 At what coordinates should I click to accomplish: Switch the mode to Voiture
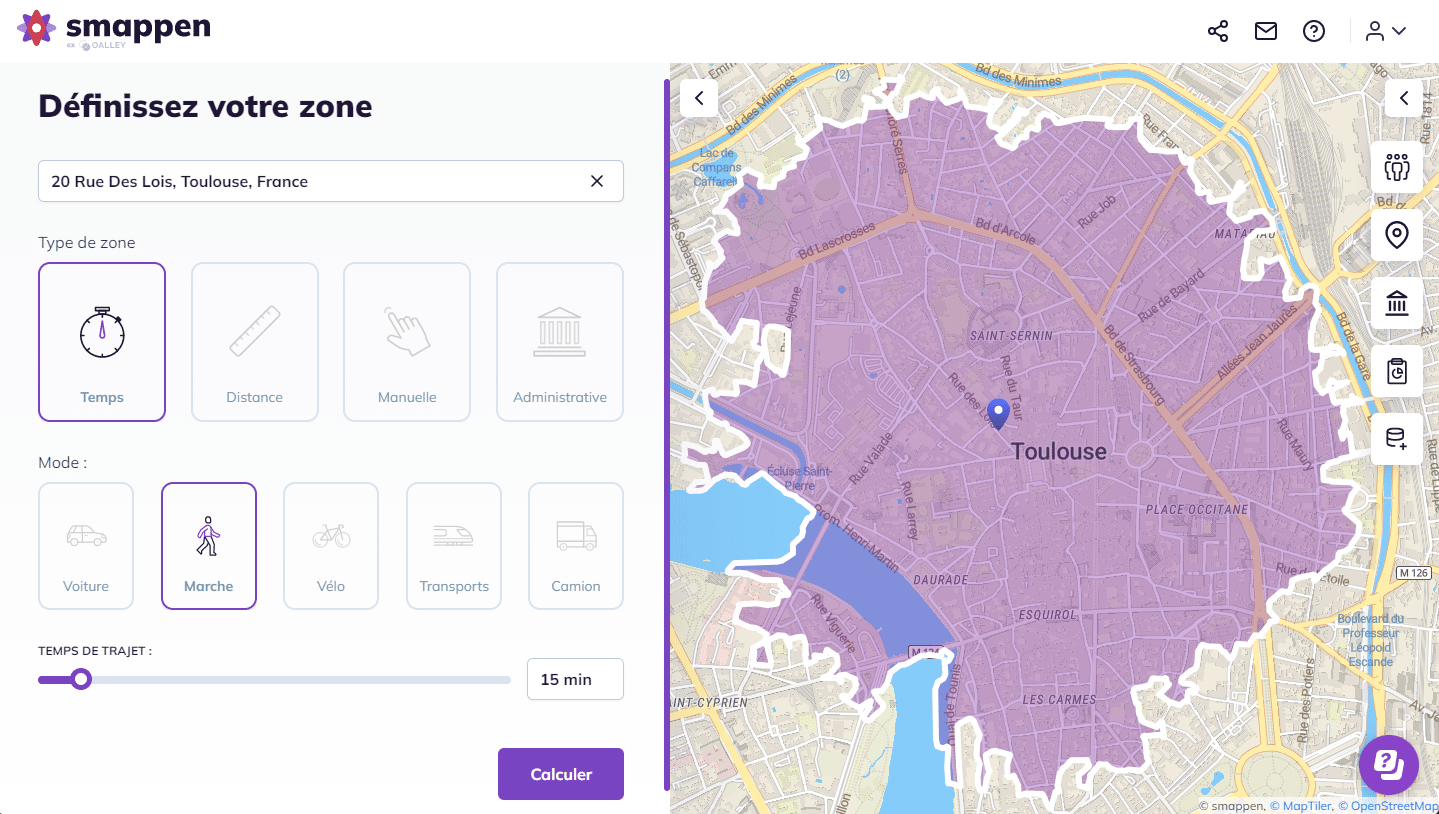click(85, 546)
